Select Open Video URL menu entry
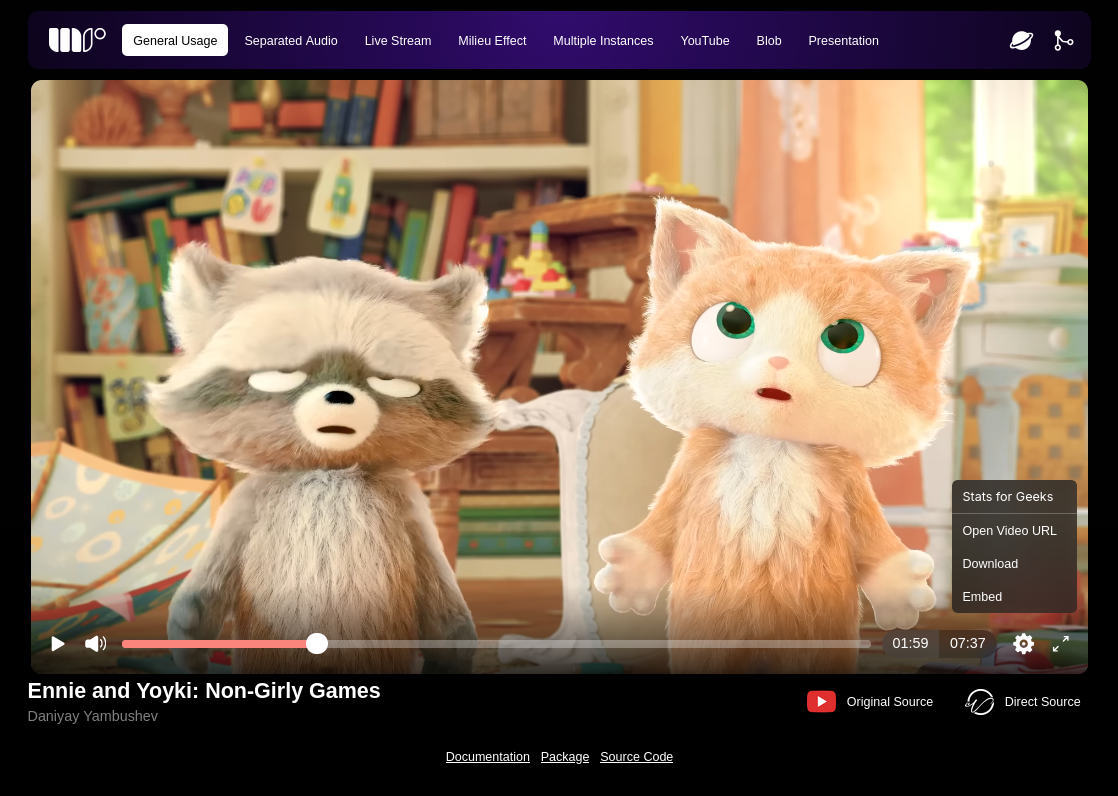 (1009, 531)
